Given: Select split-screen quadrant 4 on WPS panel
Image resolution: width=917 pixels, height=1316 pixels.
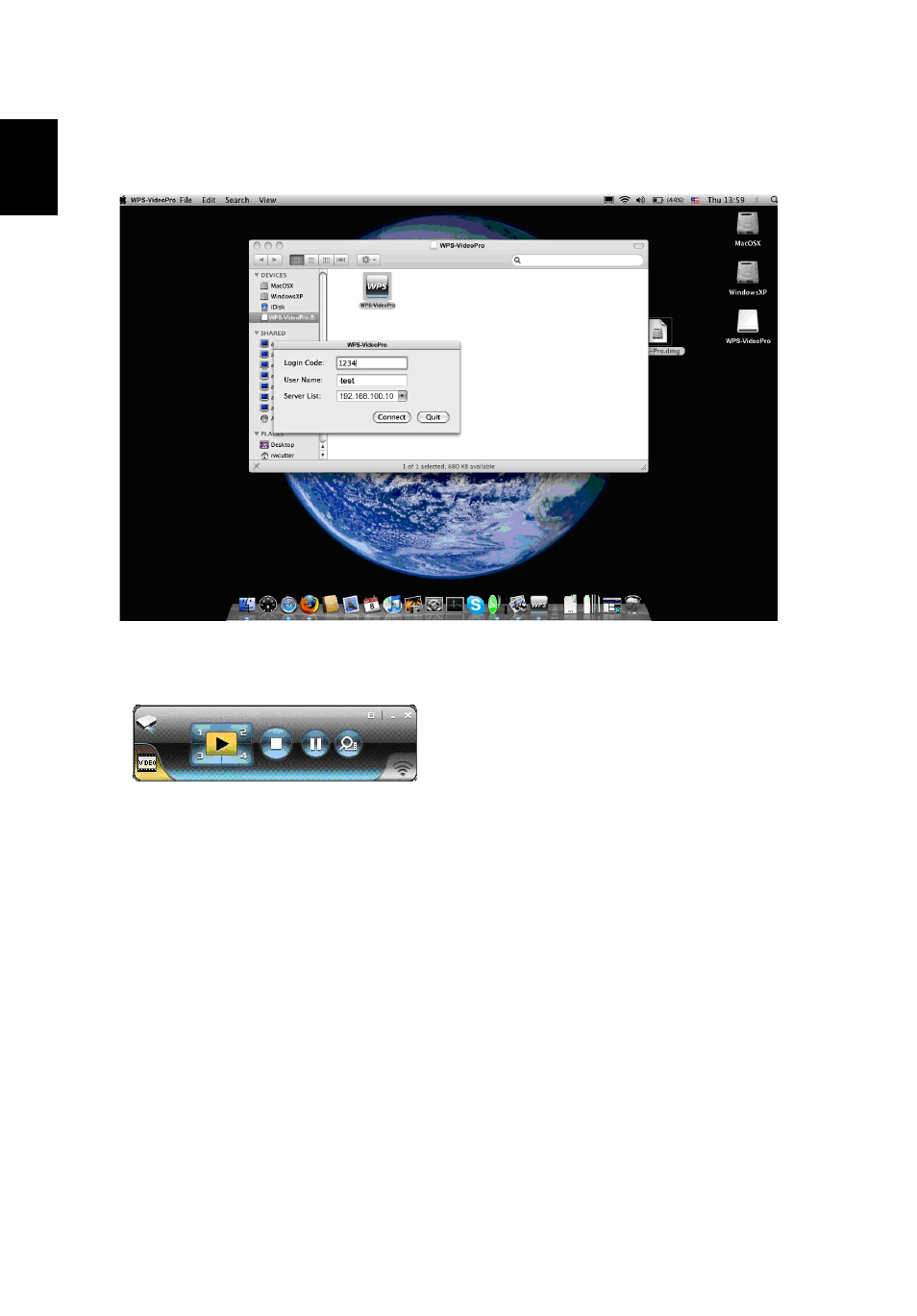Looking at the screenshot, I should (x=243, y=757).
